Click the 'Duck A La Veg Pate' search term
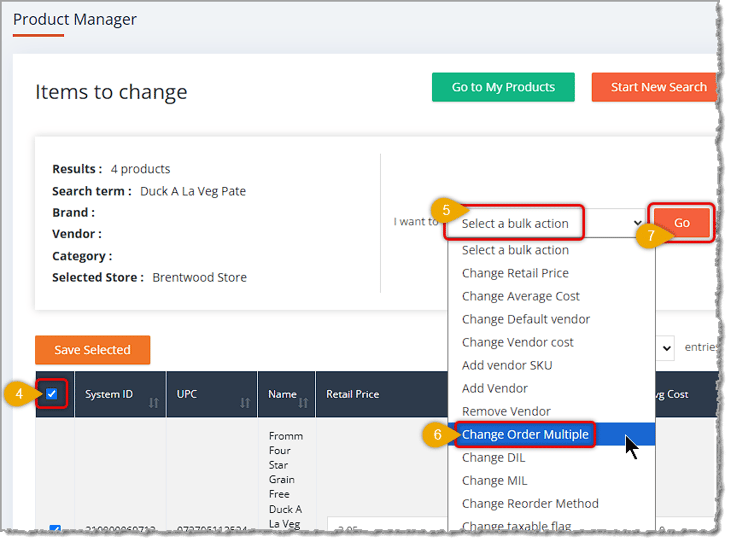The width and height of the screenshot is (731, 542). coord(193,191)
